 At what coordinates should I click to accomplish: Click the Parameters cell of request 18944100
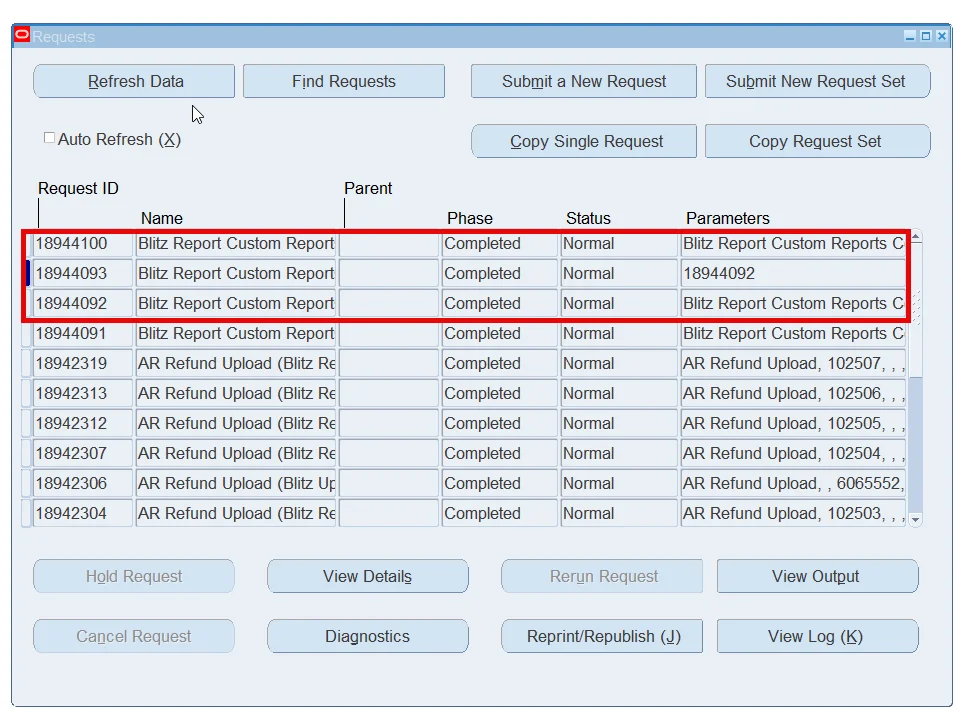click(x=793, y=244)
